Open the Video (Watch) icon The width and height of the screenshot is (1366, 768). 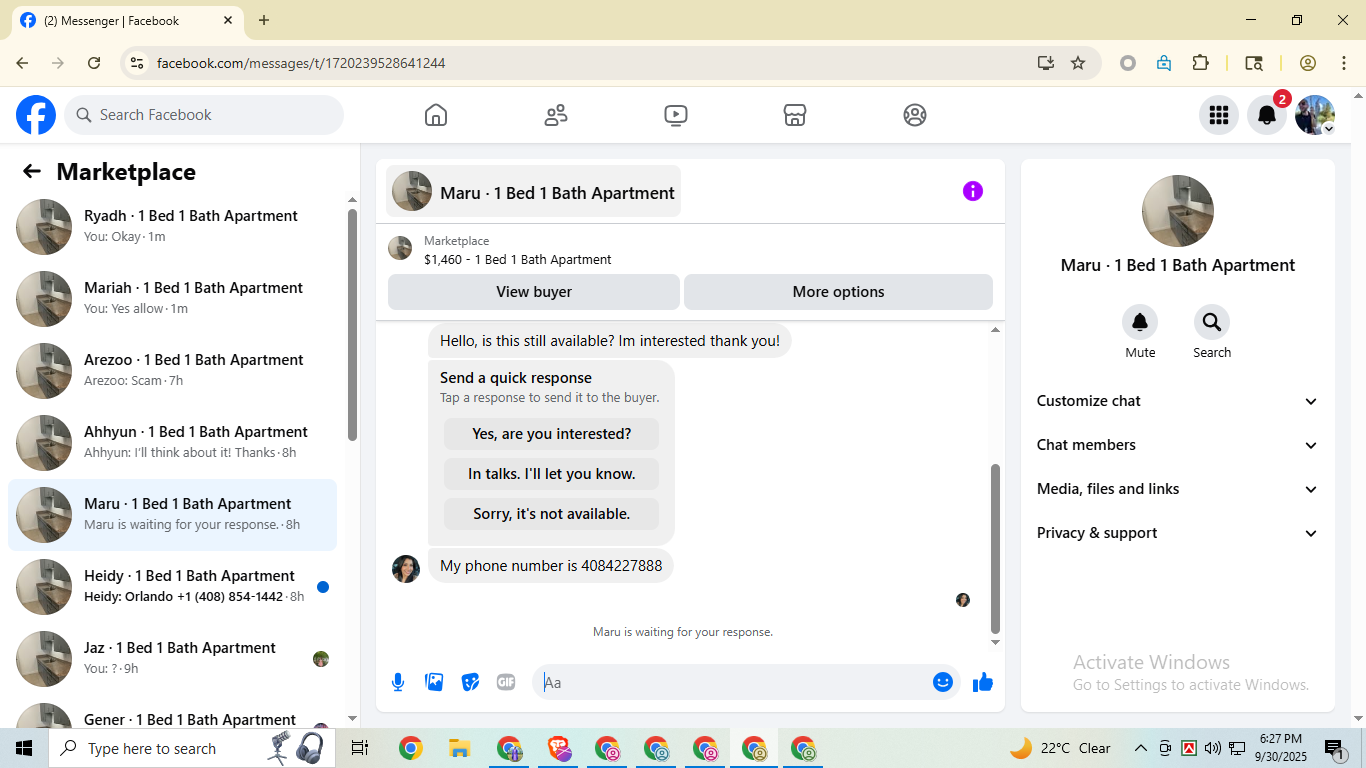coord(676,115)
